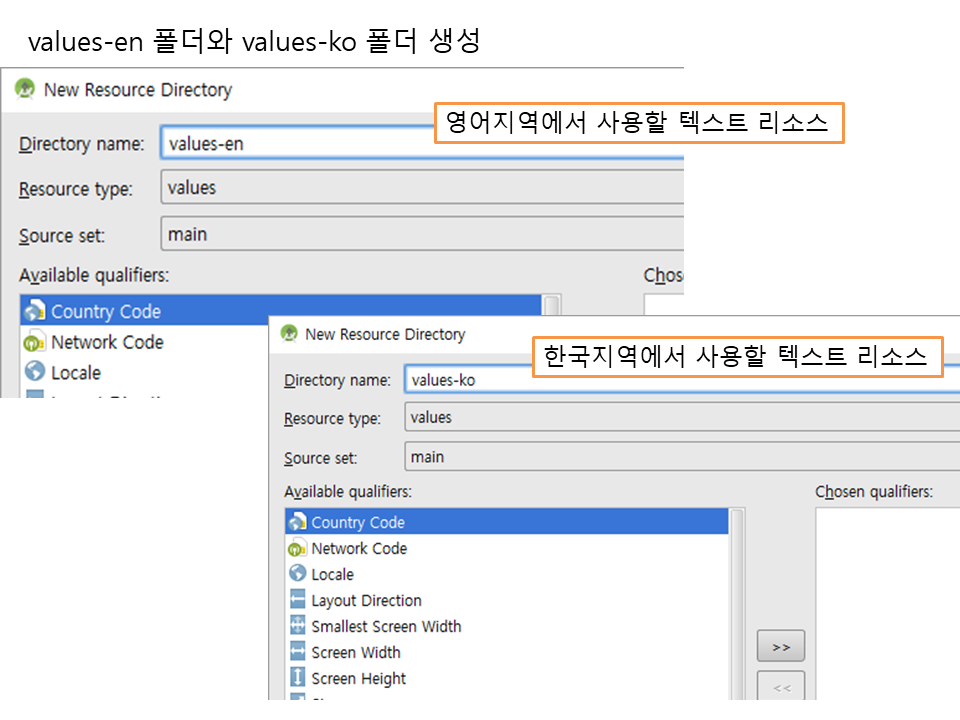Click the Network Code icon in values-en dialog

click(x=35, y=342)
